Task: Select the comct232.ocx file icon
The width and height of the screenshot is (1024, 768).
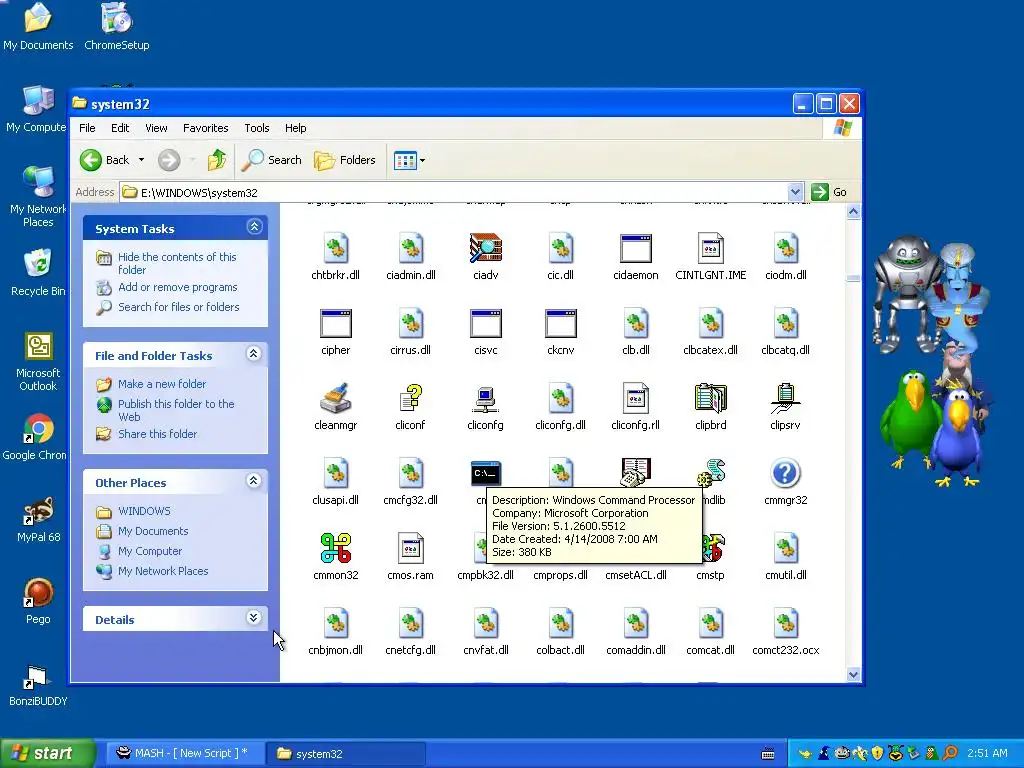Action: (786, 624)
